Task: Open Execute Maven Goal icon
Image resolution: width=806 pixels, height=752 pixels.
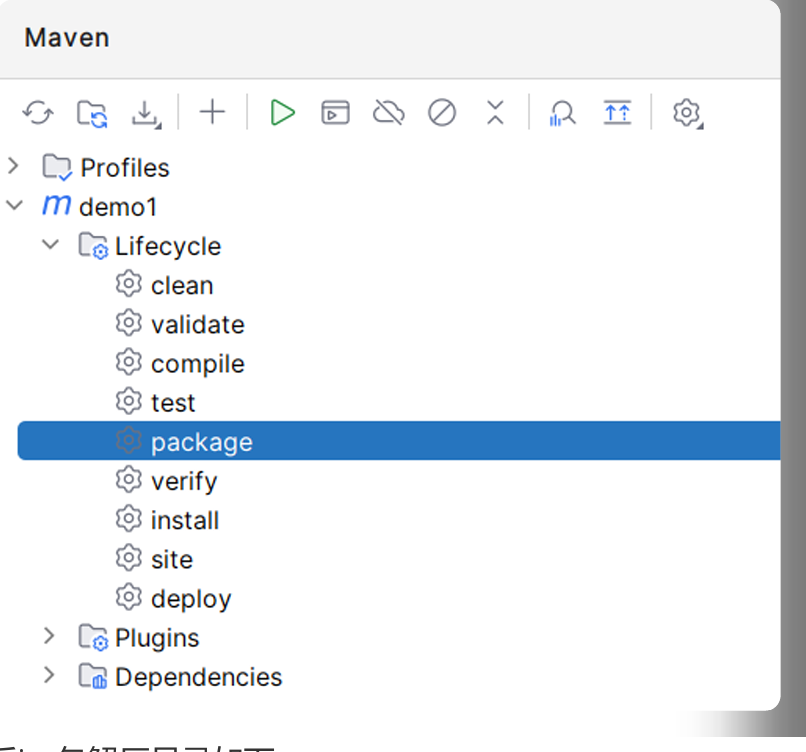Action: pos(335,113)
